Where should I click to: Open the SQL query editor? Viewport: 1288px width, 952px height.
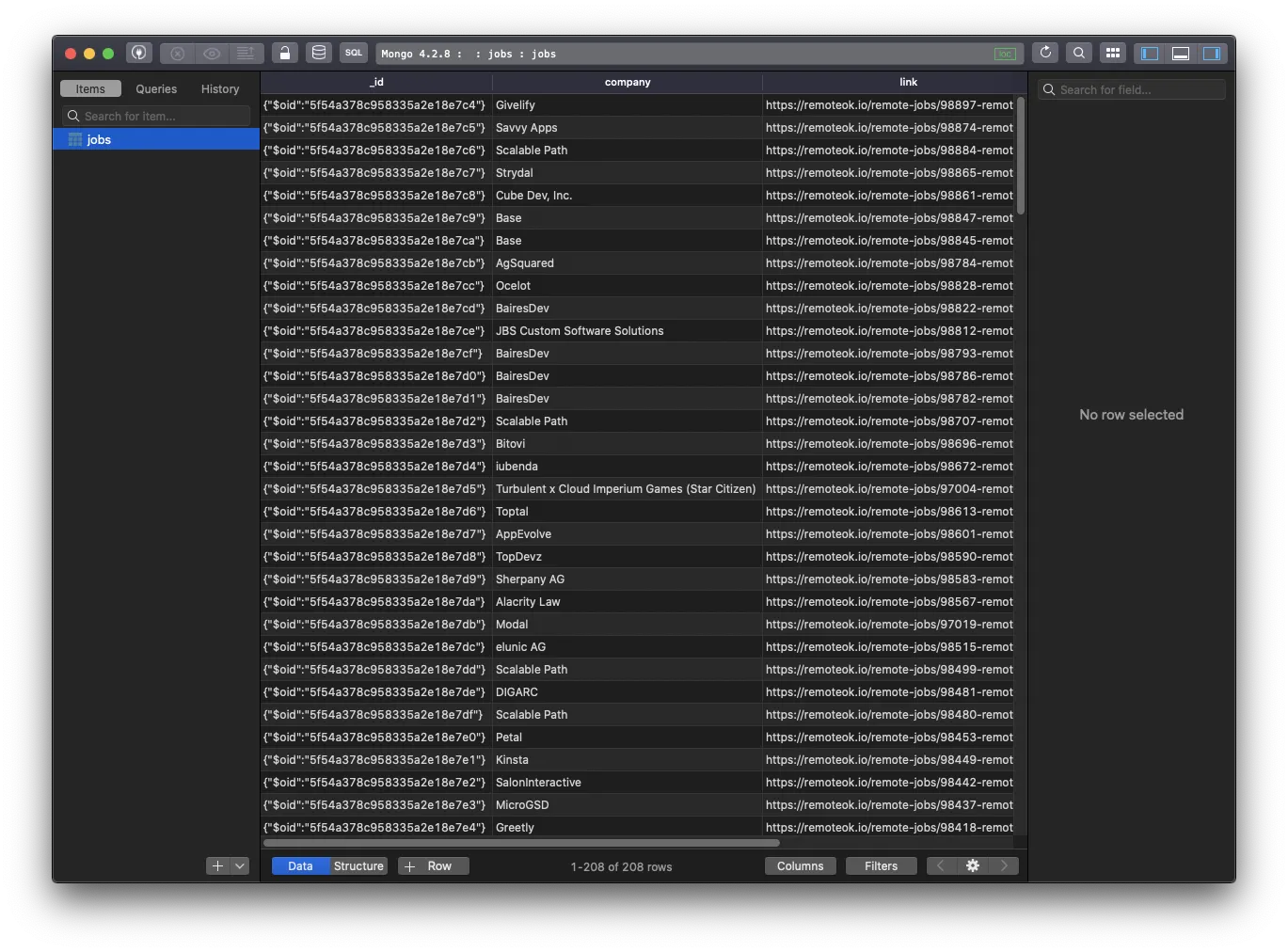pyautogui.click(x=353, y=54)
